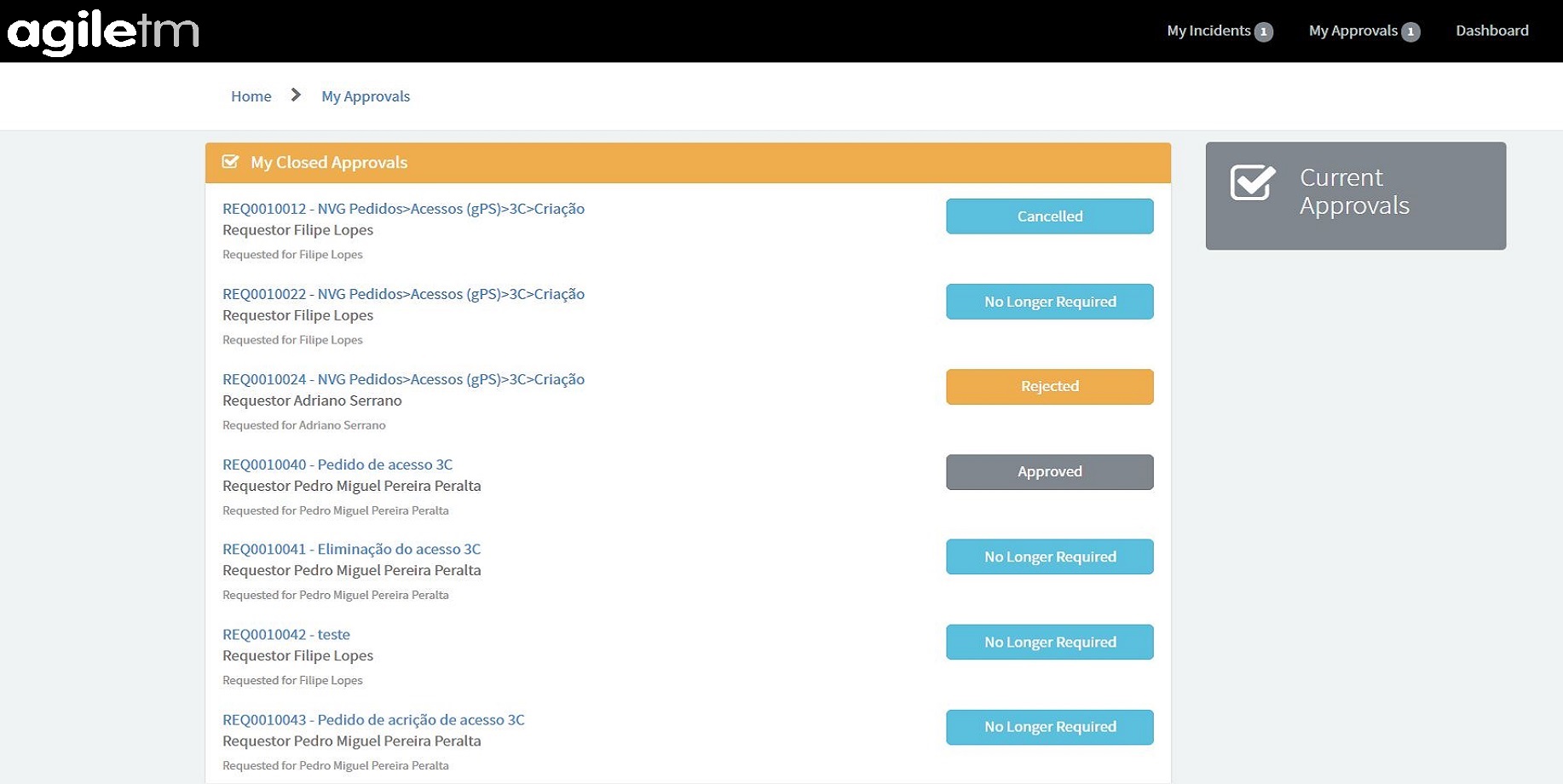
Task: Click the orange Rejected status button
Action: (1049, 387)
